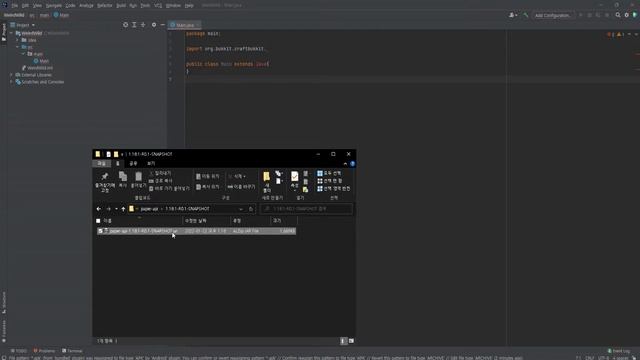Click the Paste icon in Explorer ribbon
The image size is (640, 360).
pyautogui.click(x=138, y=180)
